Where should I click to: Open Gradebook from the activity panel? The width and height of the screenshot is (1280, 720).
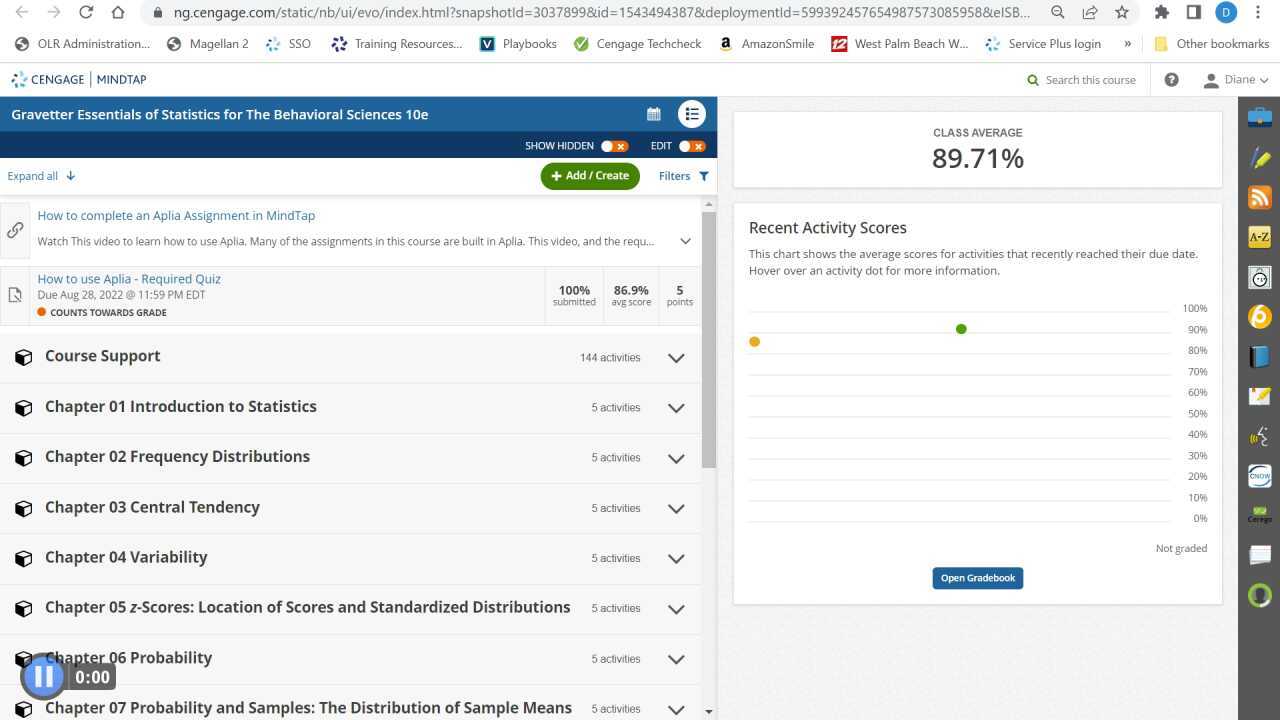[977, 578]
